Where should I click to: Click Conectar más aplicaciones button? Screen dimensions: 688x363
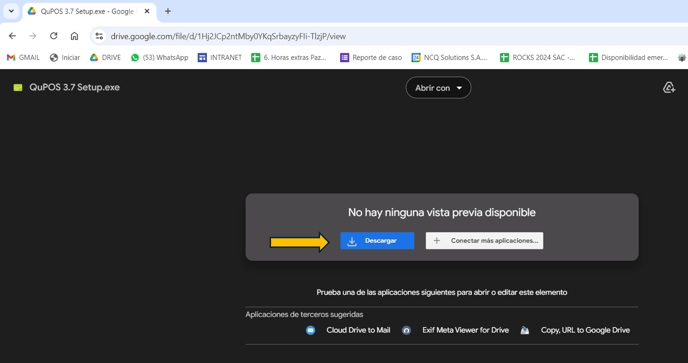point(484,241)
